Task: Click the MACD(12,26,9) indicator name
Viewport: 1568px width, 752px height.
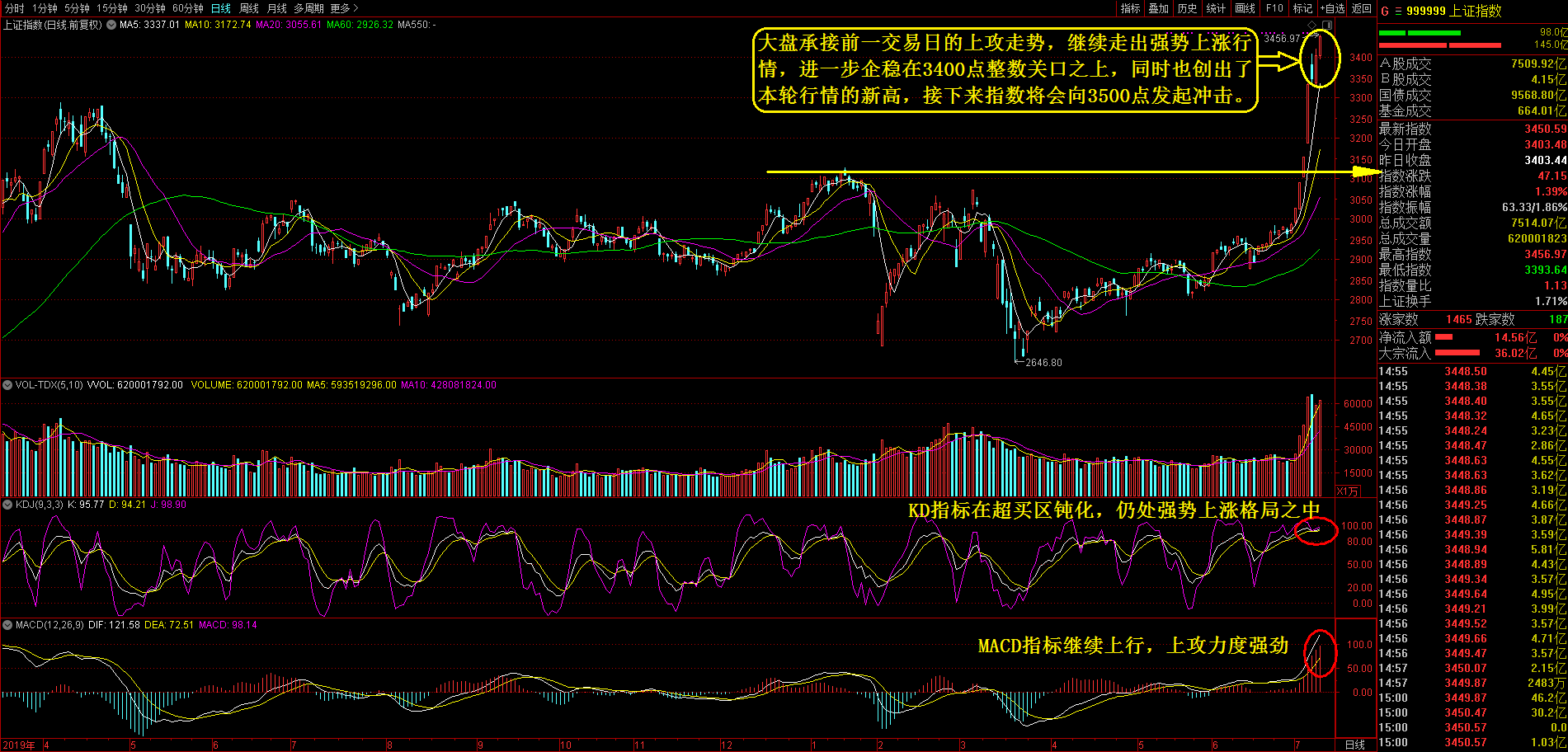Action: tap(49, 625)
